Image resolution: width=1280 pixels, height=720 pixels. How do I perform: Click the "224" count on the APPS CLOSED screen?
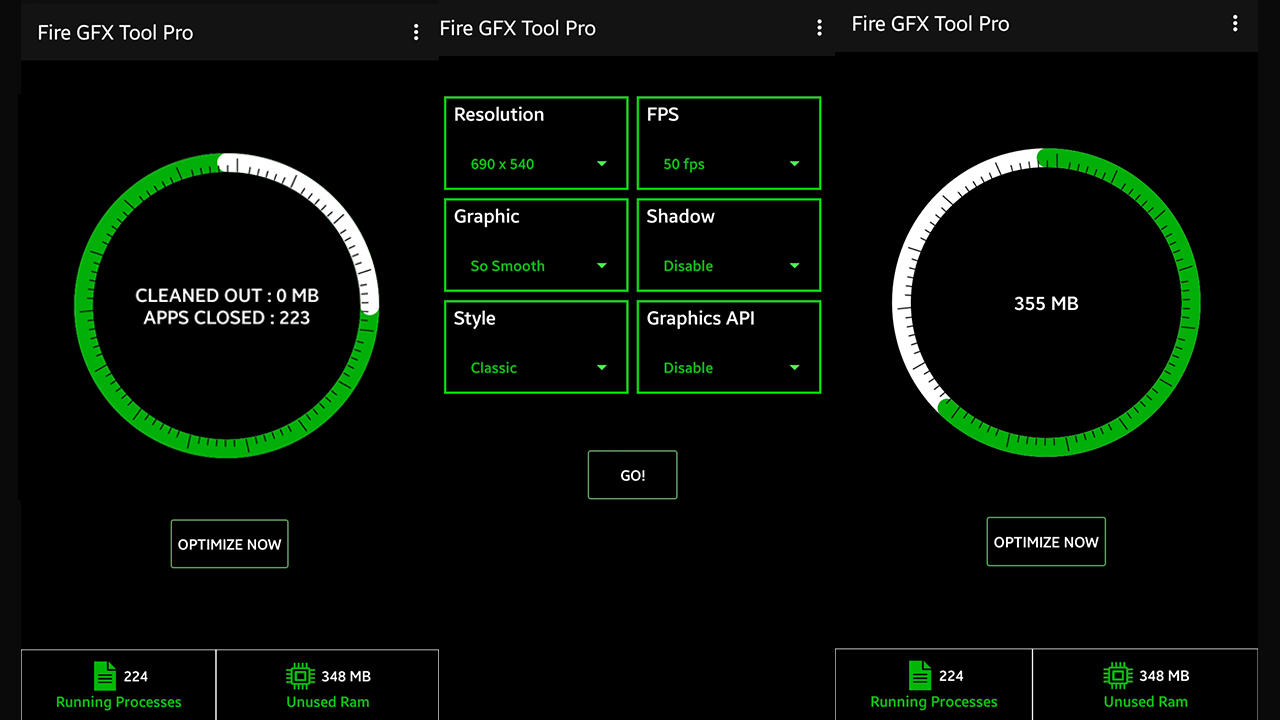(x=136, y=677)
